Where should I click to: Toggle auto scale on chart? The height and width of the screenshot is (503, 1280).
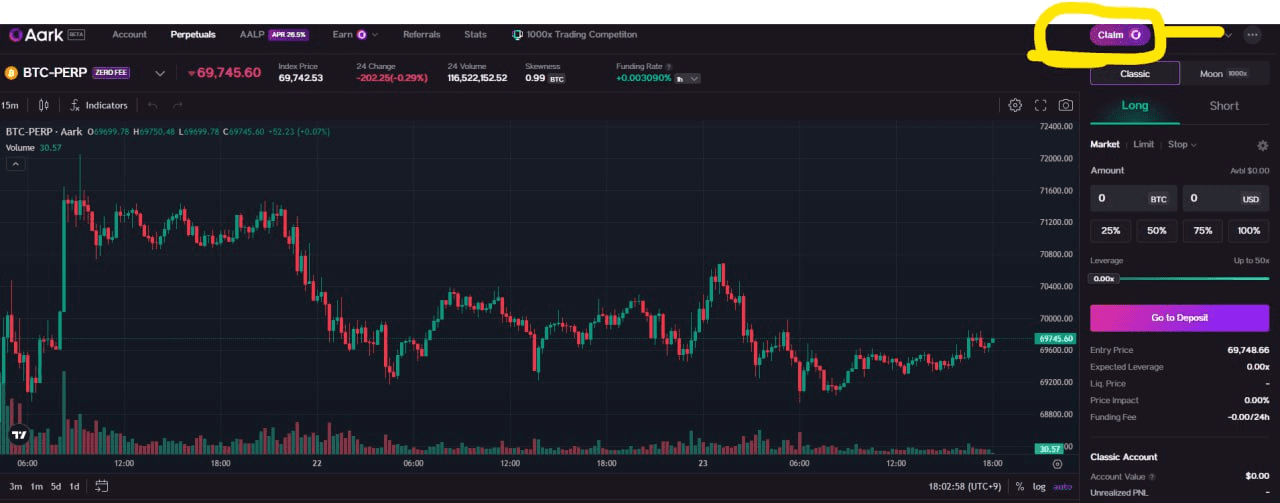(1063, 487)
